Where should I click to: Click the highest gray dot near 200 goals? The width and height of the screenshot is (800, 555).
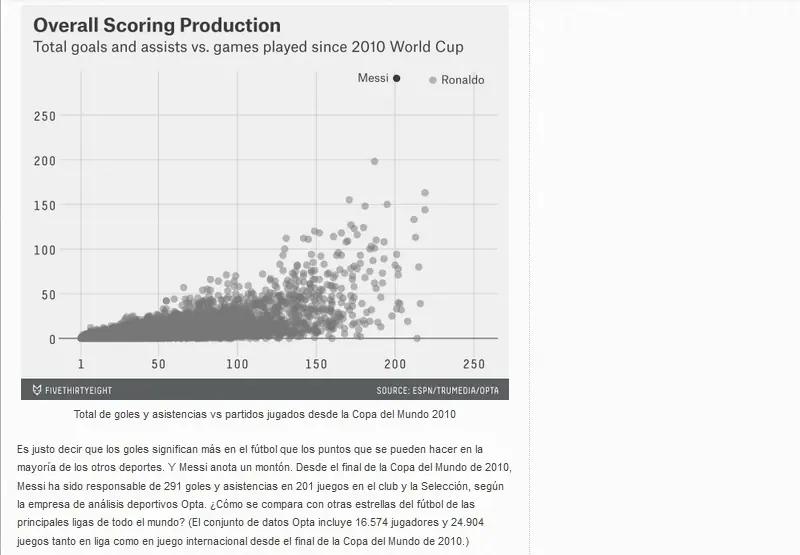tap(374, 161)
